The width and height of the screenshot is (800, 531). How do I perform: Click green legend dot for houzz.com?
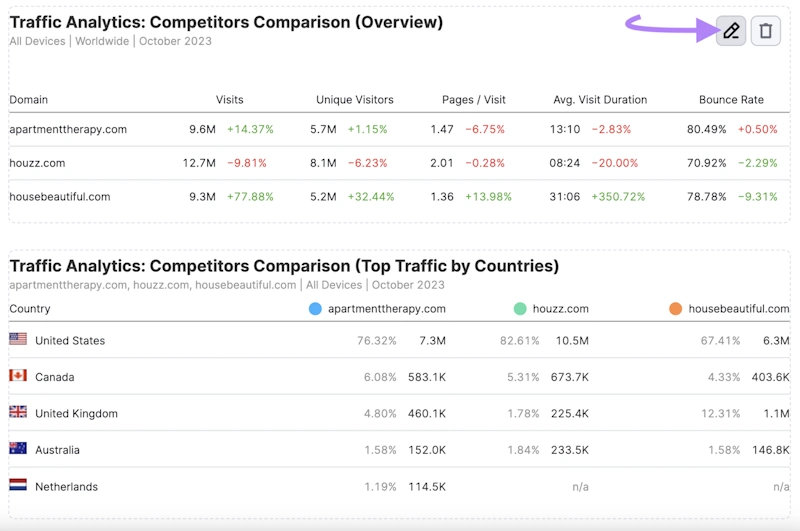pos(520,309)
